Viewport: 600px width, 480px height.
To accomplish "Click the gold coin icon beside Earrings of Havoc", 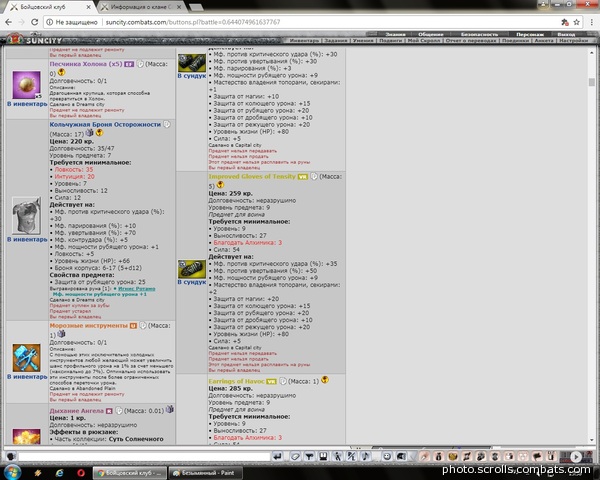I will (325, 380).
